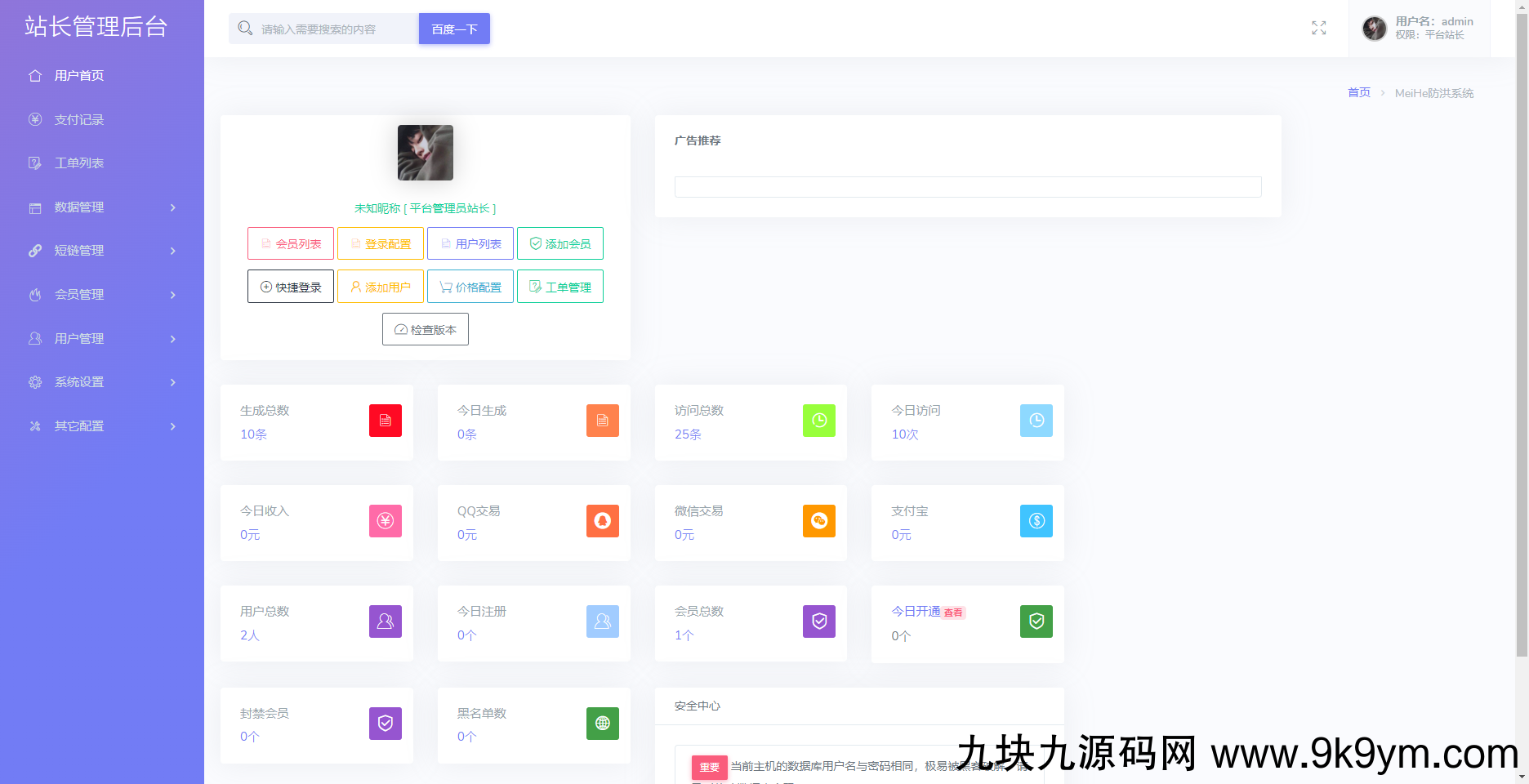This screenshot has width=1529, height=784.
Task: Click the document icon on the 生成总数 card
Action: click(x=385, y=421)
